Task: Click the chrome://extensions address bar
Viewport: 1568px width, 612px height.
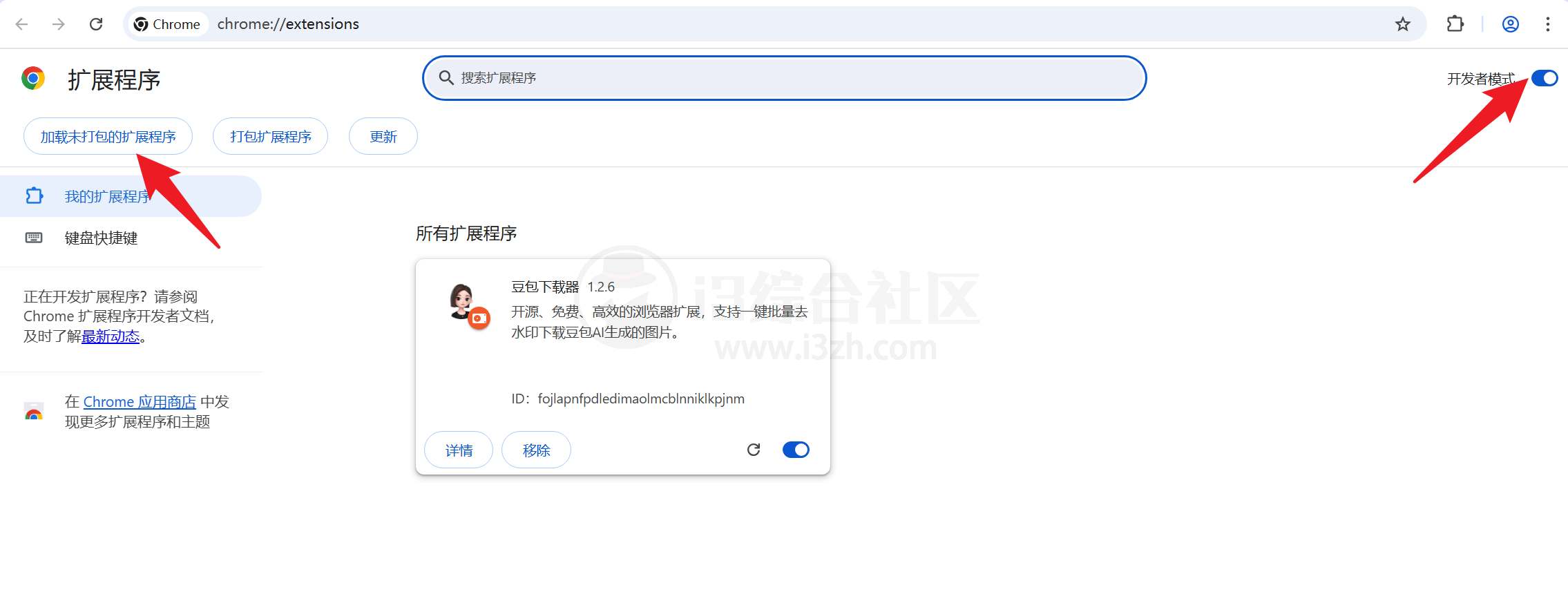Action: (x=774, y=24)
